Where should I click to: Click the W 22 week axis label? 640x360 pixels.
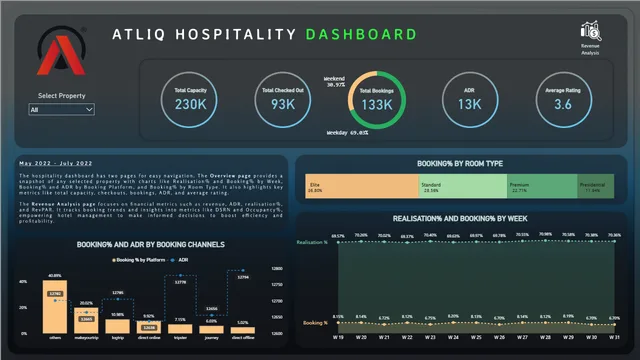pos(407,338)
